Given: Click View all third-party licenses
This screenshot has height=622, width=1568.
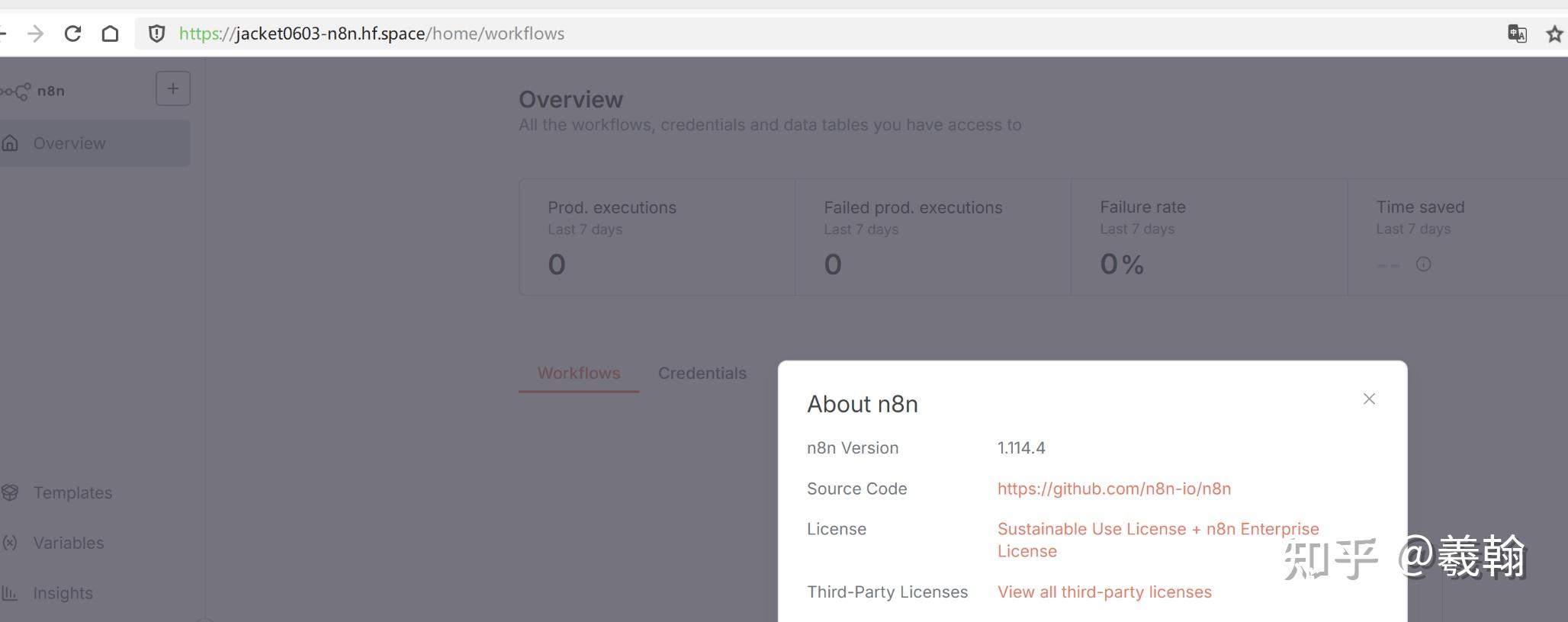Looking at the screenshot, I should click(x=1104, y=592).
